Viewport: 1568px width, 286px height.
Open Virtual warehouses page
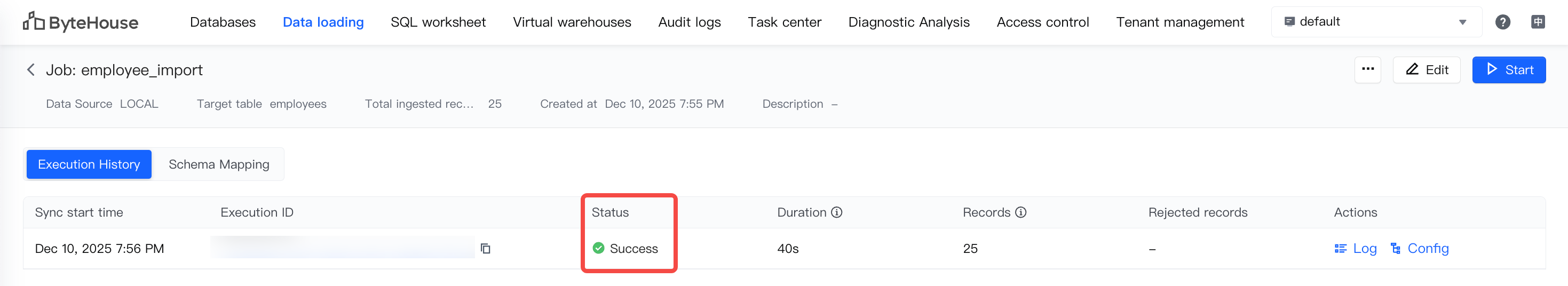(x=572, y=22)
